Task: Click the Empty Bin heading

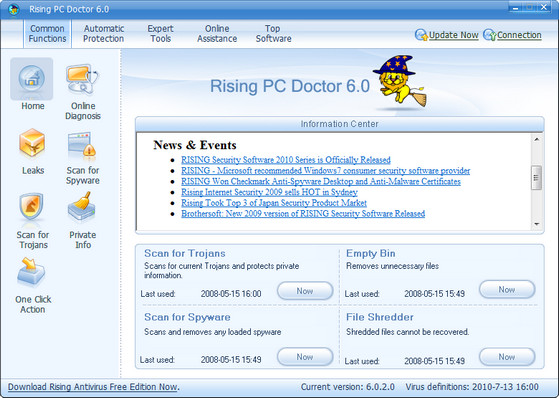Action: [370, 253]
